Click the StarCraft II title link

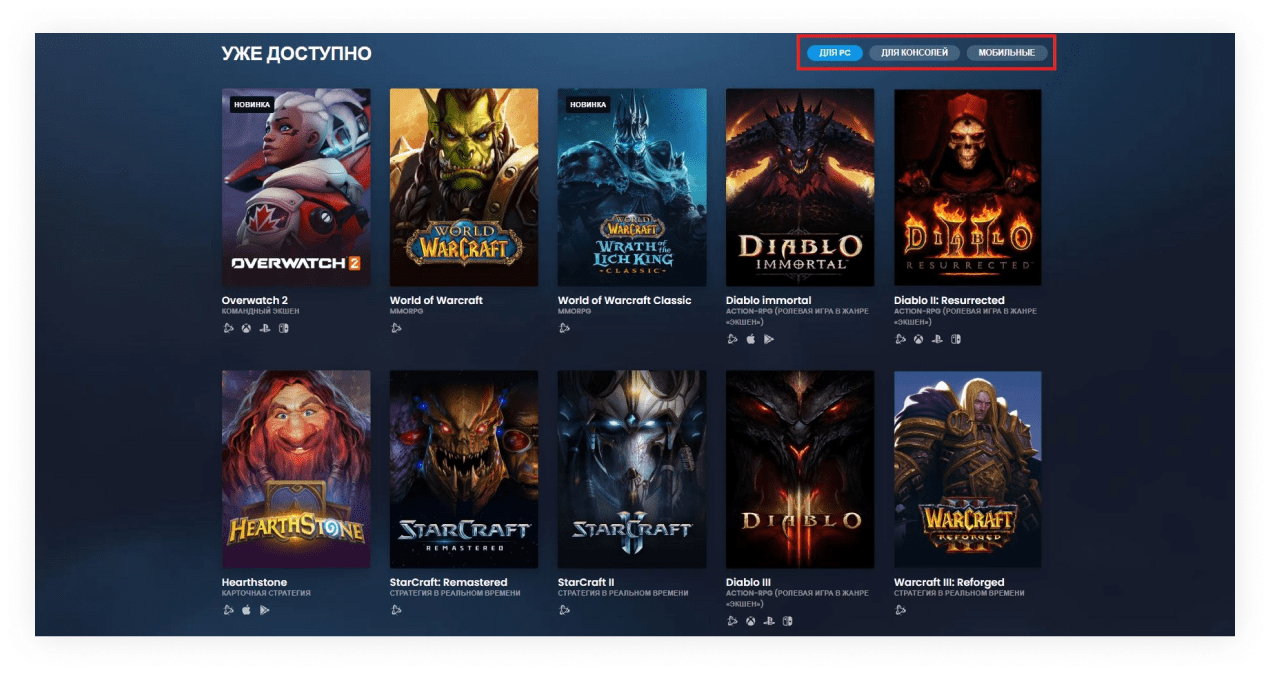pos(586,582)
